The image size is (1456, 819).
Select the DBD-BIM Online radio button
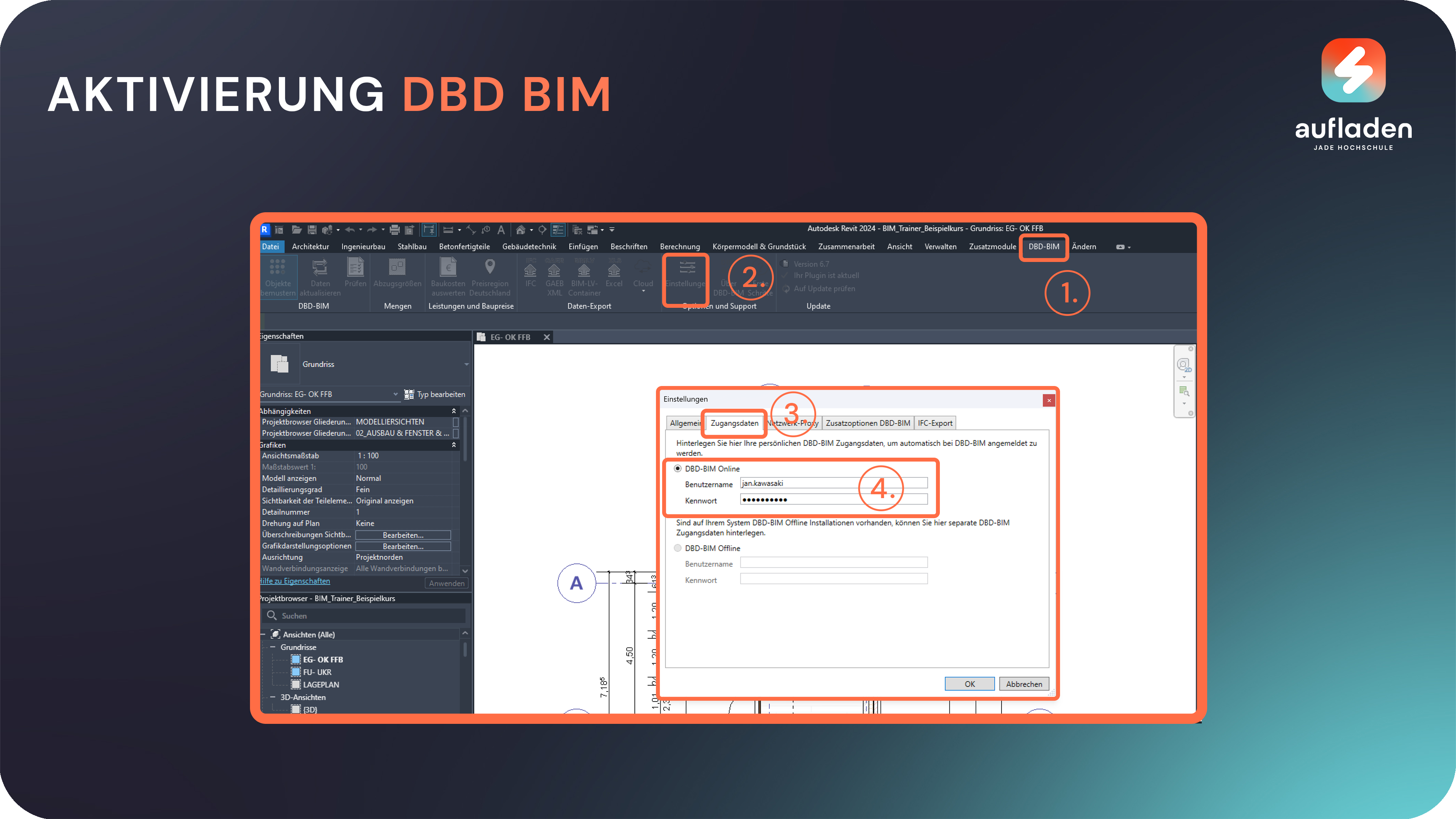point(677,468)
